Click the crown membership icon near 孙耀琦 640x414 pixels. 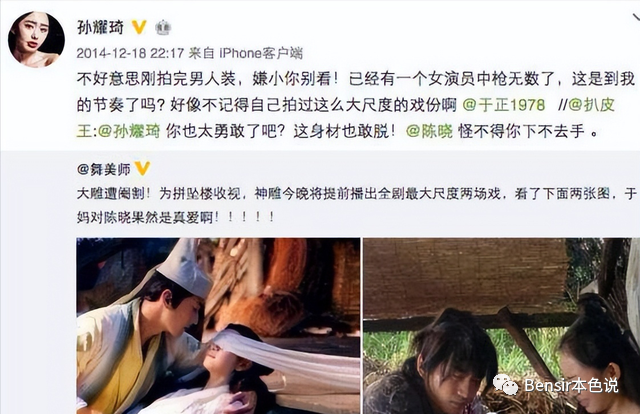point(163,28)
